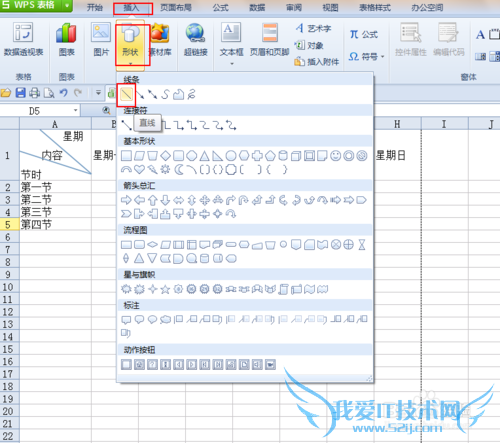Switch to the 插入 ribbon tab
The height and width of the screenshot is (443, 500).
pyautogui.click(x=133, y=8)
